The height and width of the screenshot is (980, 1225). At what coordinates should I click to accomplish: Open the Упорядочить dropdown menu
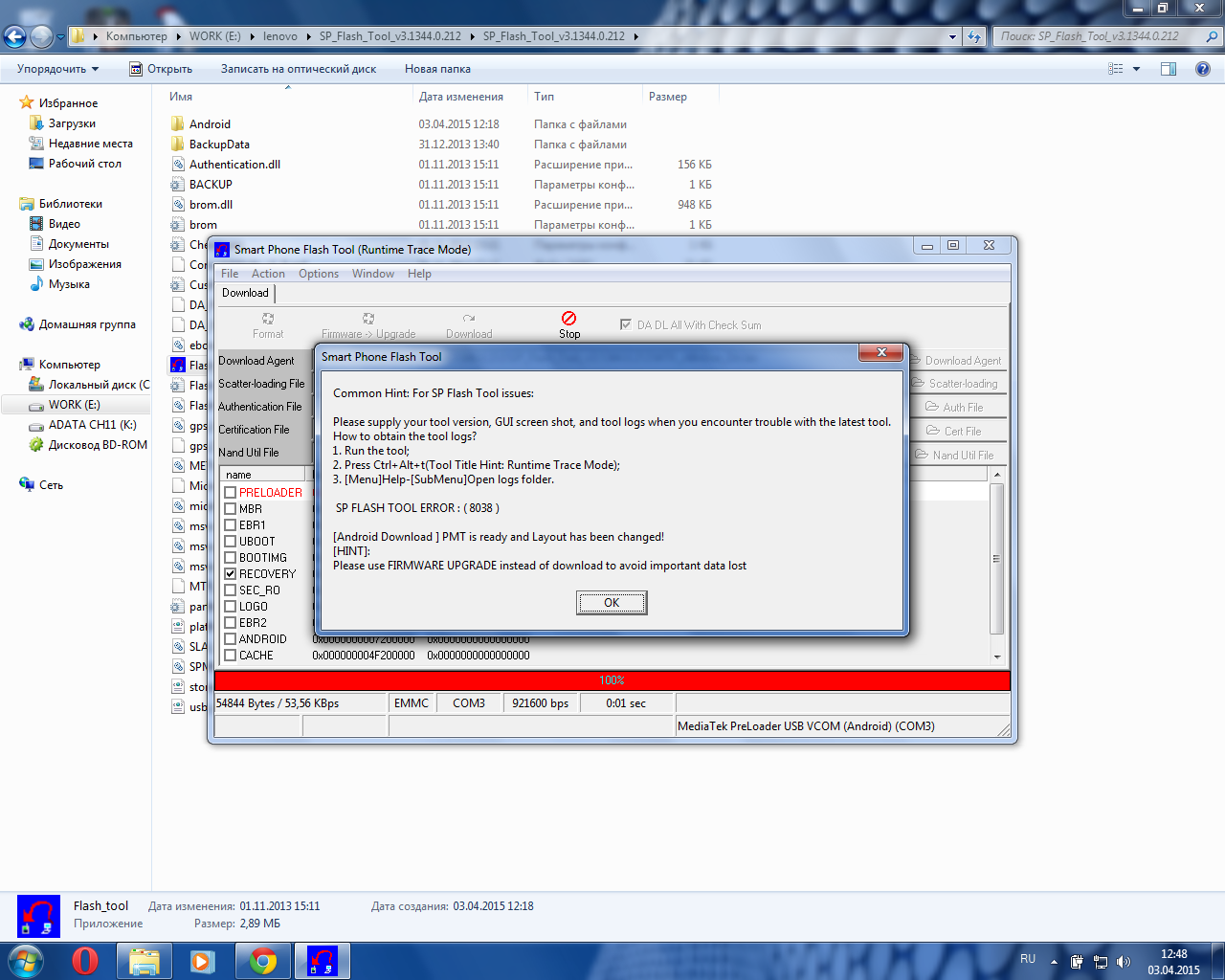pos(57,69)
